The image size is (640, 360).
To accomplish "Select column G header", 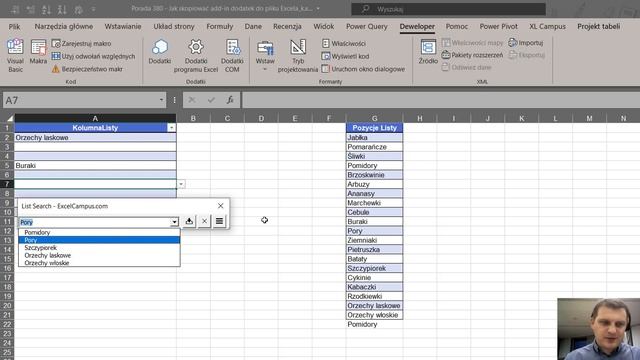I will point(374,118).
